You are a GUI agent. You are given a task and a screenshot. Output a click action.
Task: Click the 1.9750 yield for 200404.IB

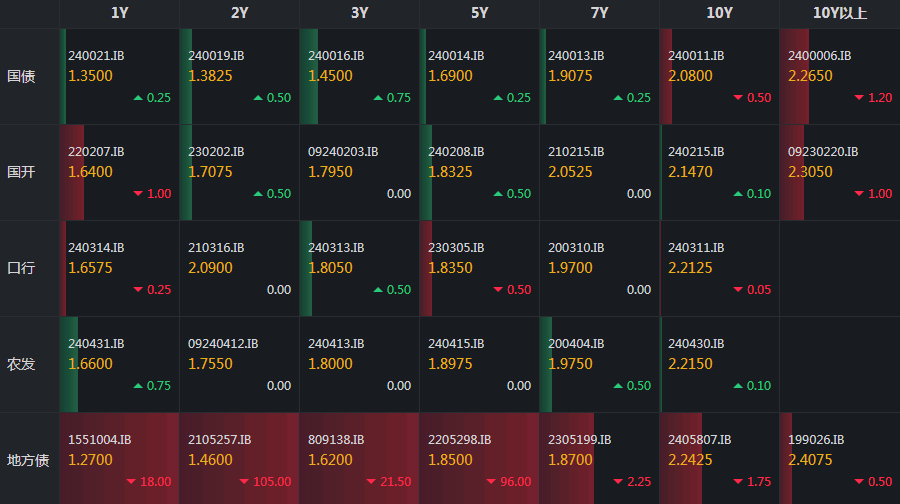(x=570, y=364)
